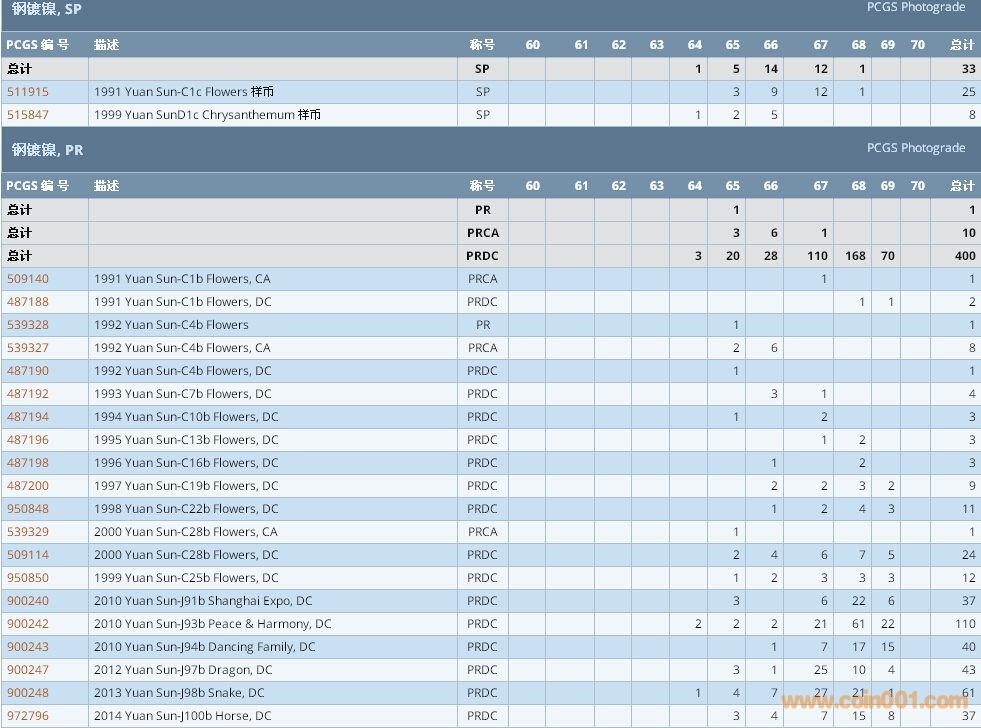
Task: Select PCGS number 487188
Action: (x=28, y=302)
